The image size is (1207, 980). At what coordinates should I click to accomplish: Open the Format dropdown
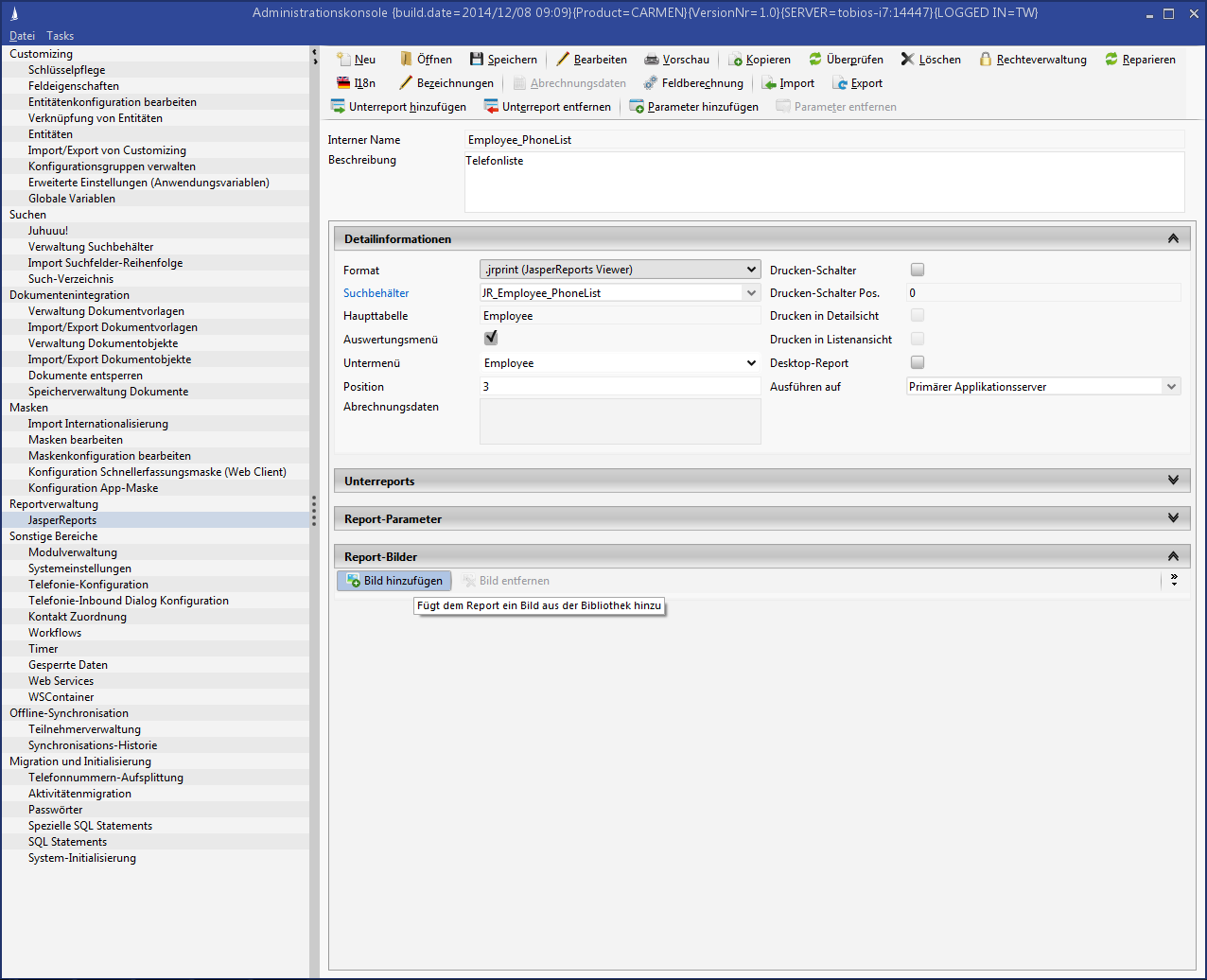tap(620, 270)
